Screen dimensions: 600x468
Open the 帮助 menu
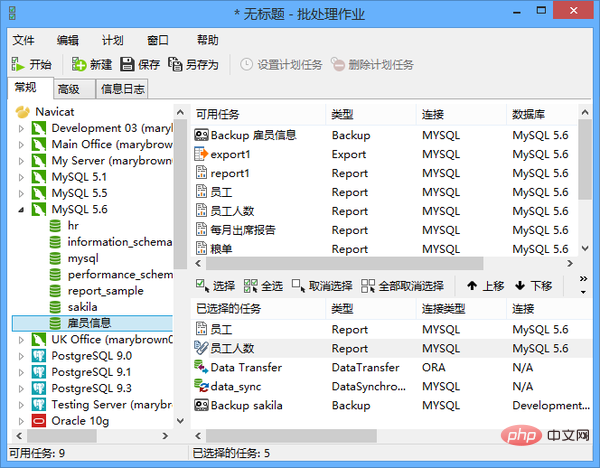click(x=207, y=40)
